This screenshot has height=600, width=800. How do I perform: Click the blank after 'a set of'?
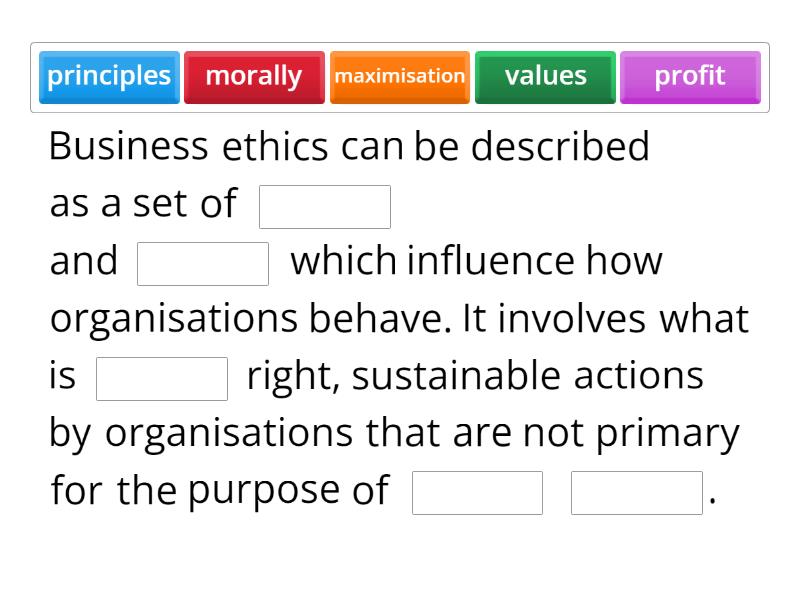325,206
